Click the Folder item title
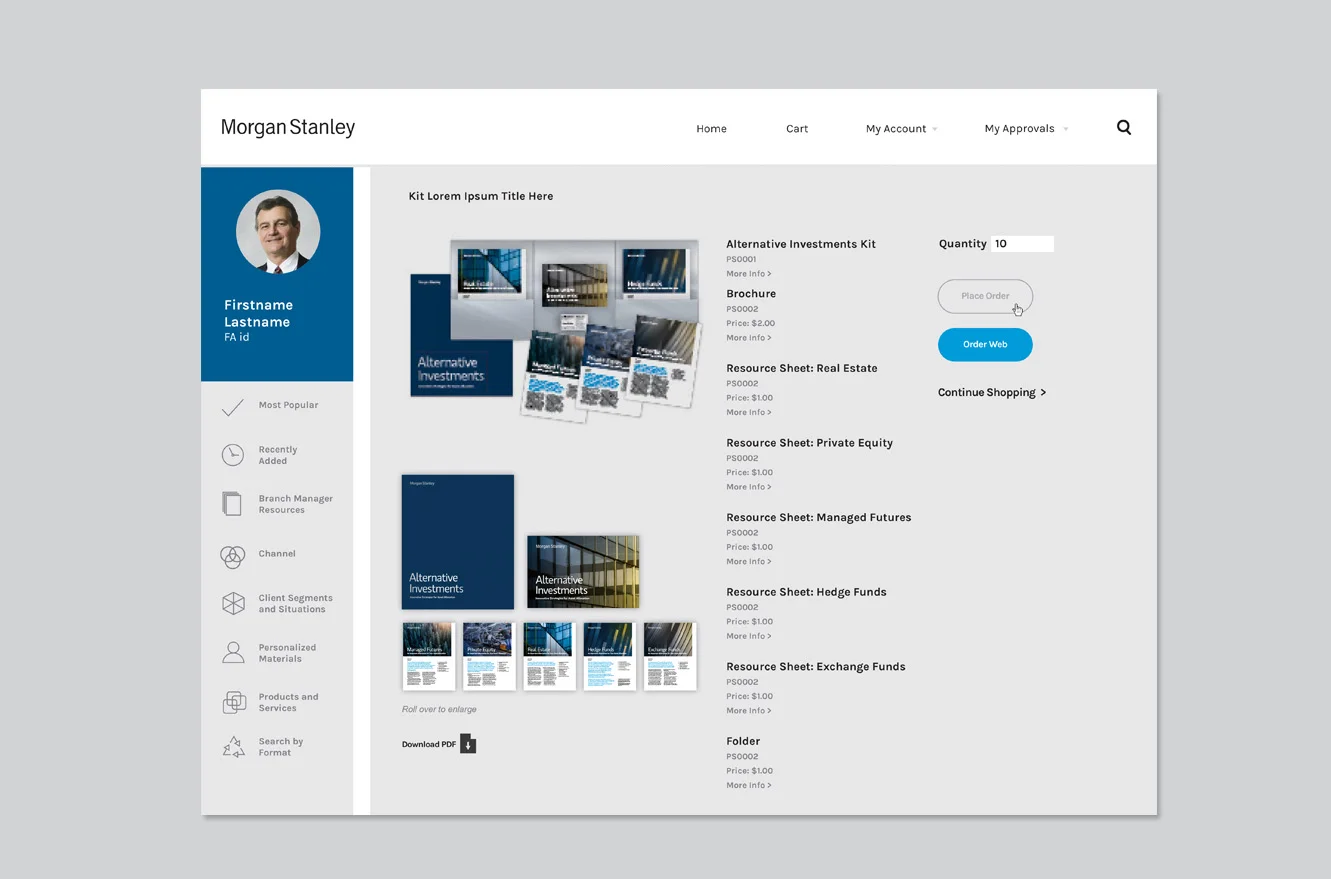This screenshot has height=879, width=1331. pyautogui.click(x=743, y=742)
